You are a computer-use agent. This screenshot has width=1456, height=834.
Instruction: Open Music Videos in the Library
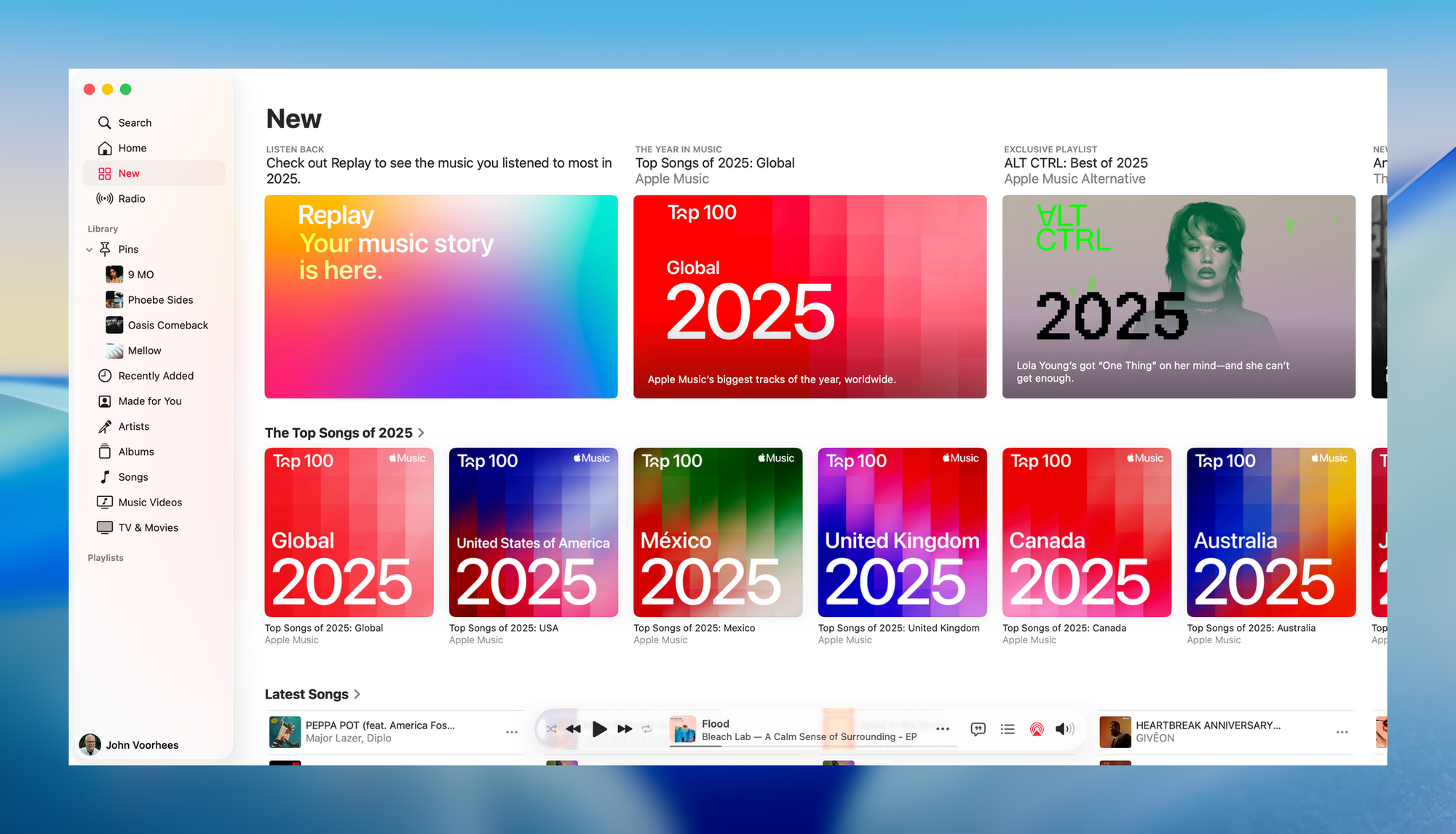151,502
